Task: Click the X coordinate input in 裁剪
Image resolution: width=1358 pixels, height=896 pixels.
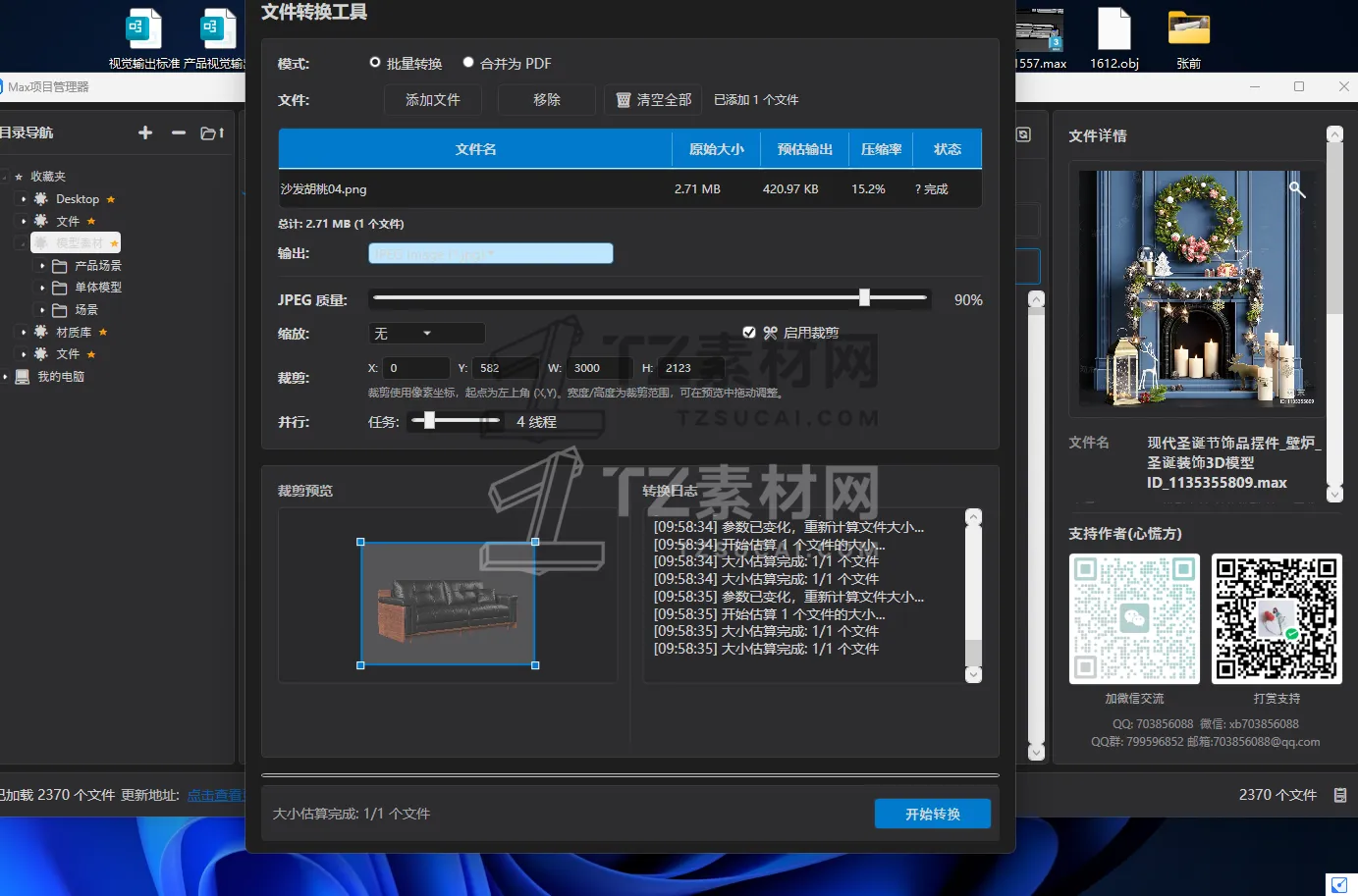Action: coord(415,367)
